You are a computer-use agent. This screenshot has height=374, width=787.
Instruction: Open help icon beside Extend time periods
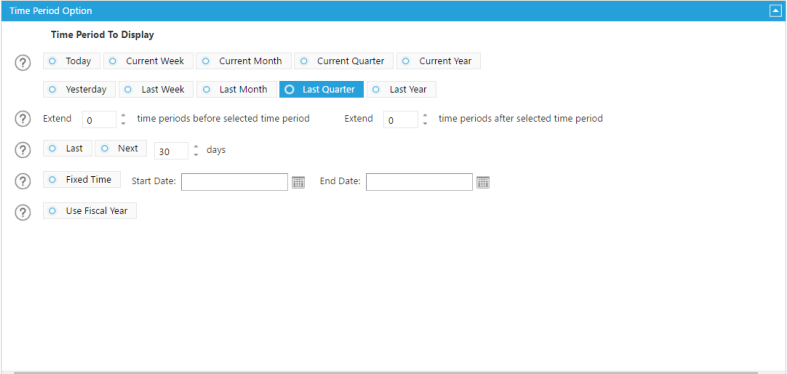point(23,119)
